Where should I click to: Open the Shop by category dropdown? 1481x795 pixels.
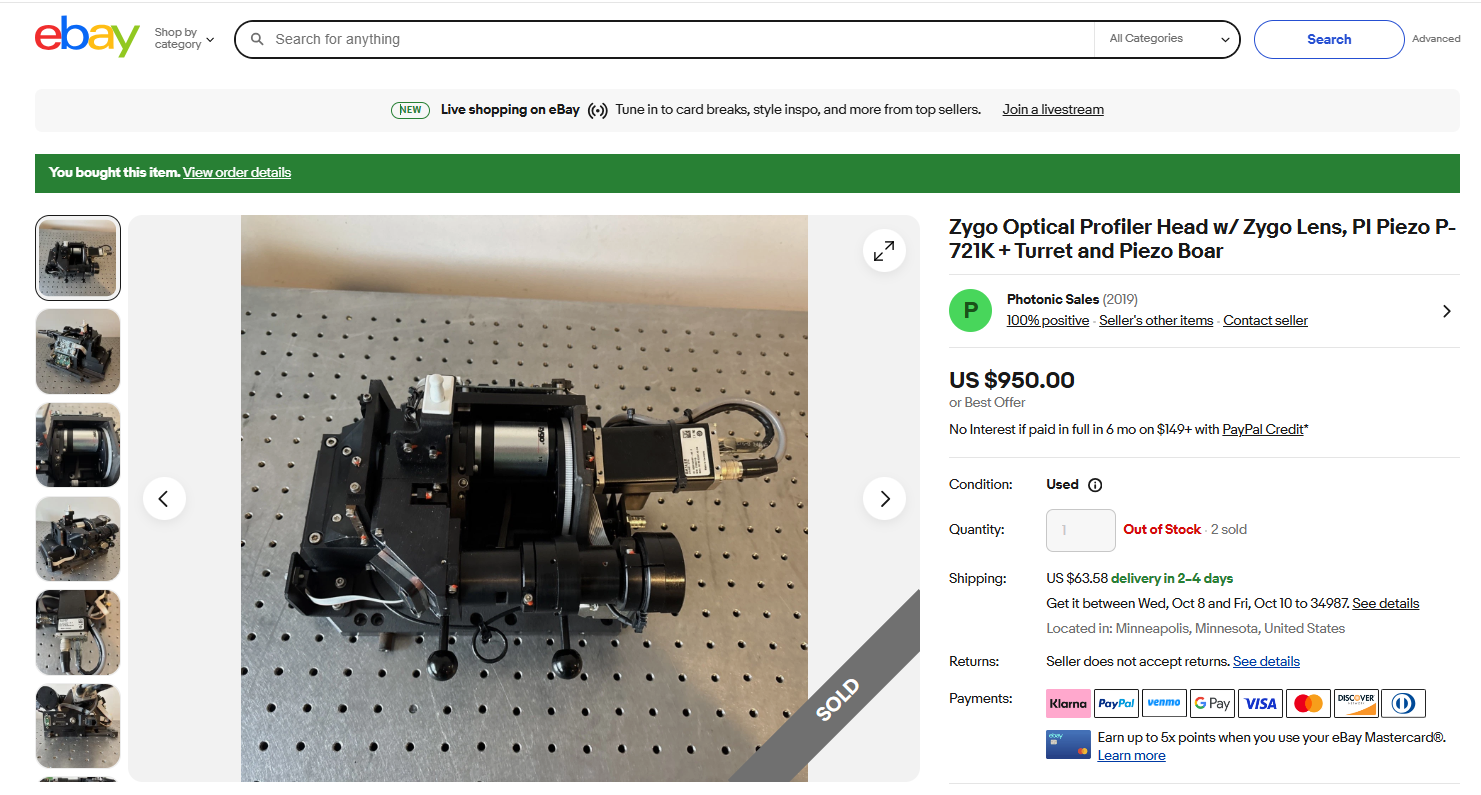tap(184, 39)
